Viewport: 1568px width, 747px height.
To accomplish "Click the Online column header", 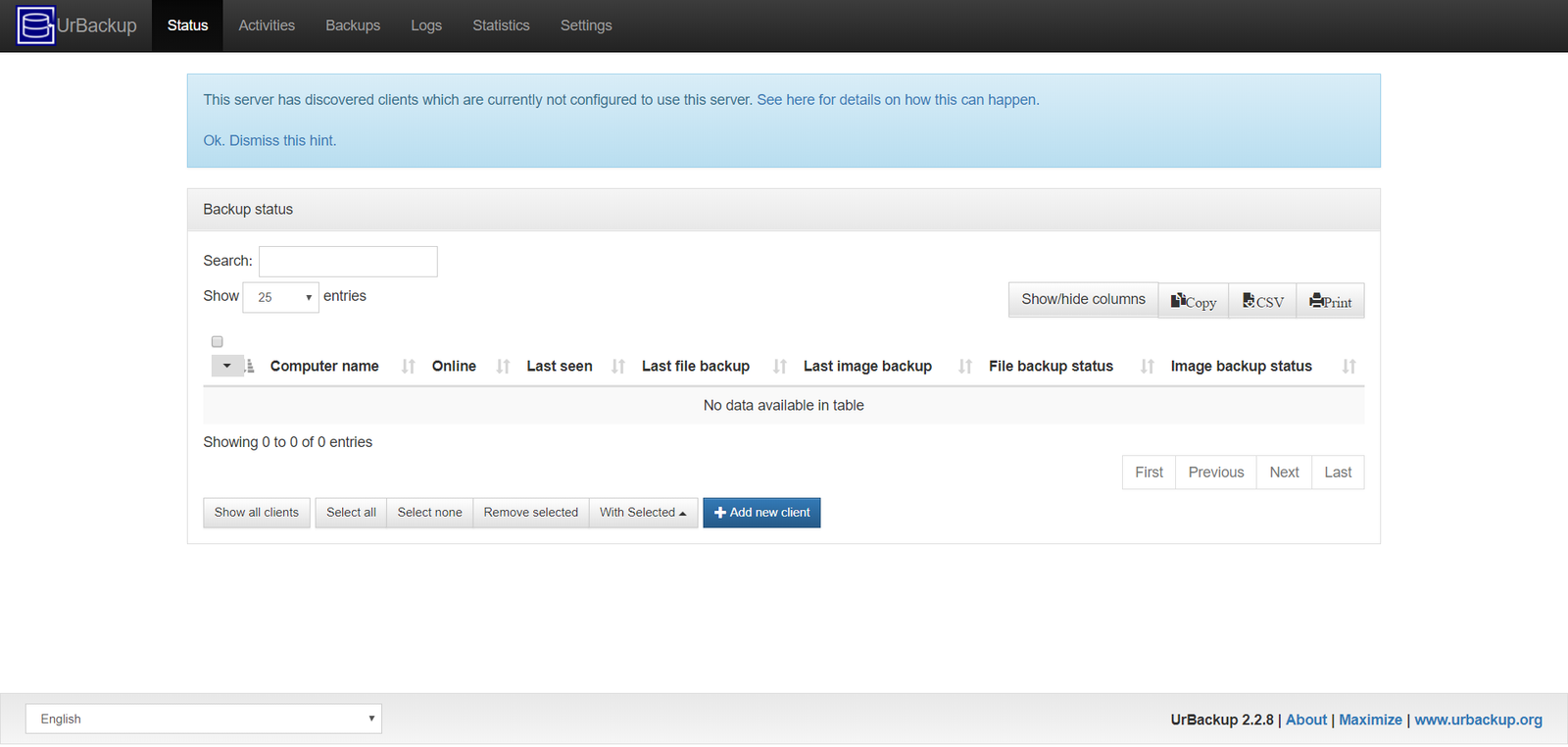I will click(x=454, y=367).
